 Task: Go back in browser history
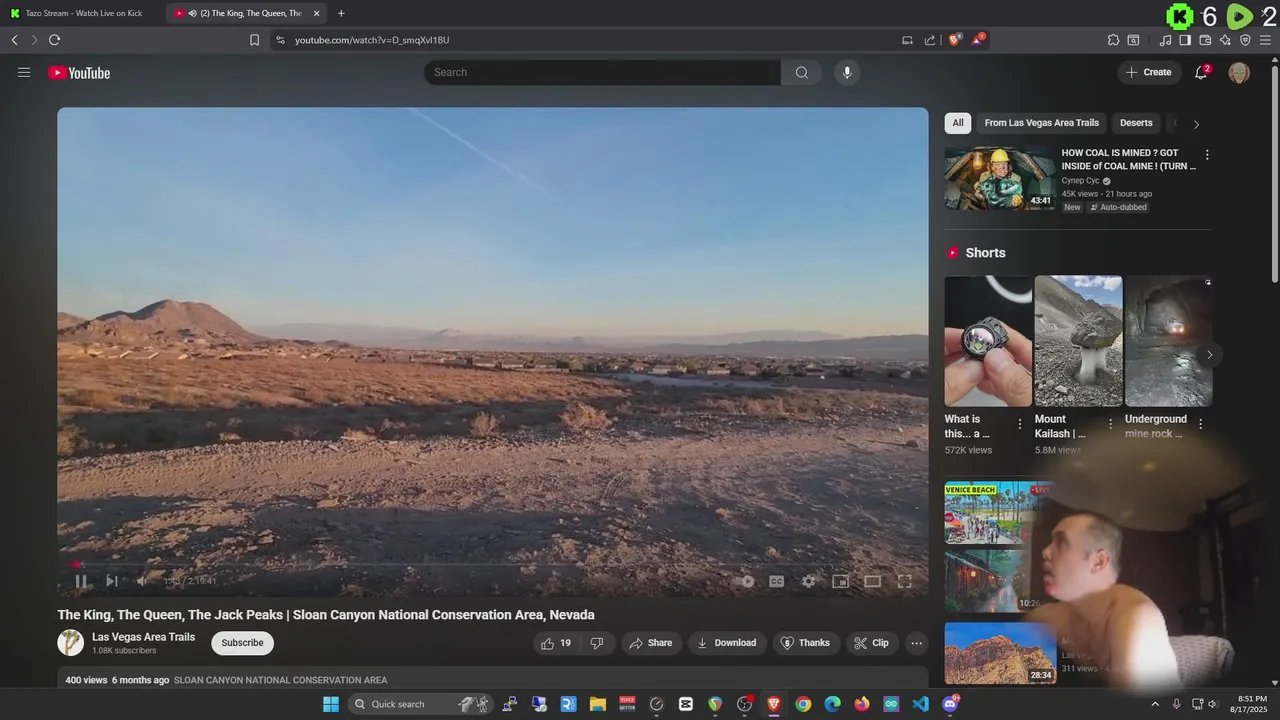(x=14, y=40)
